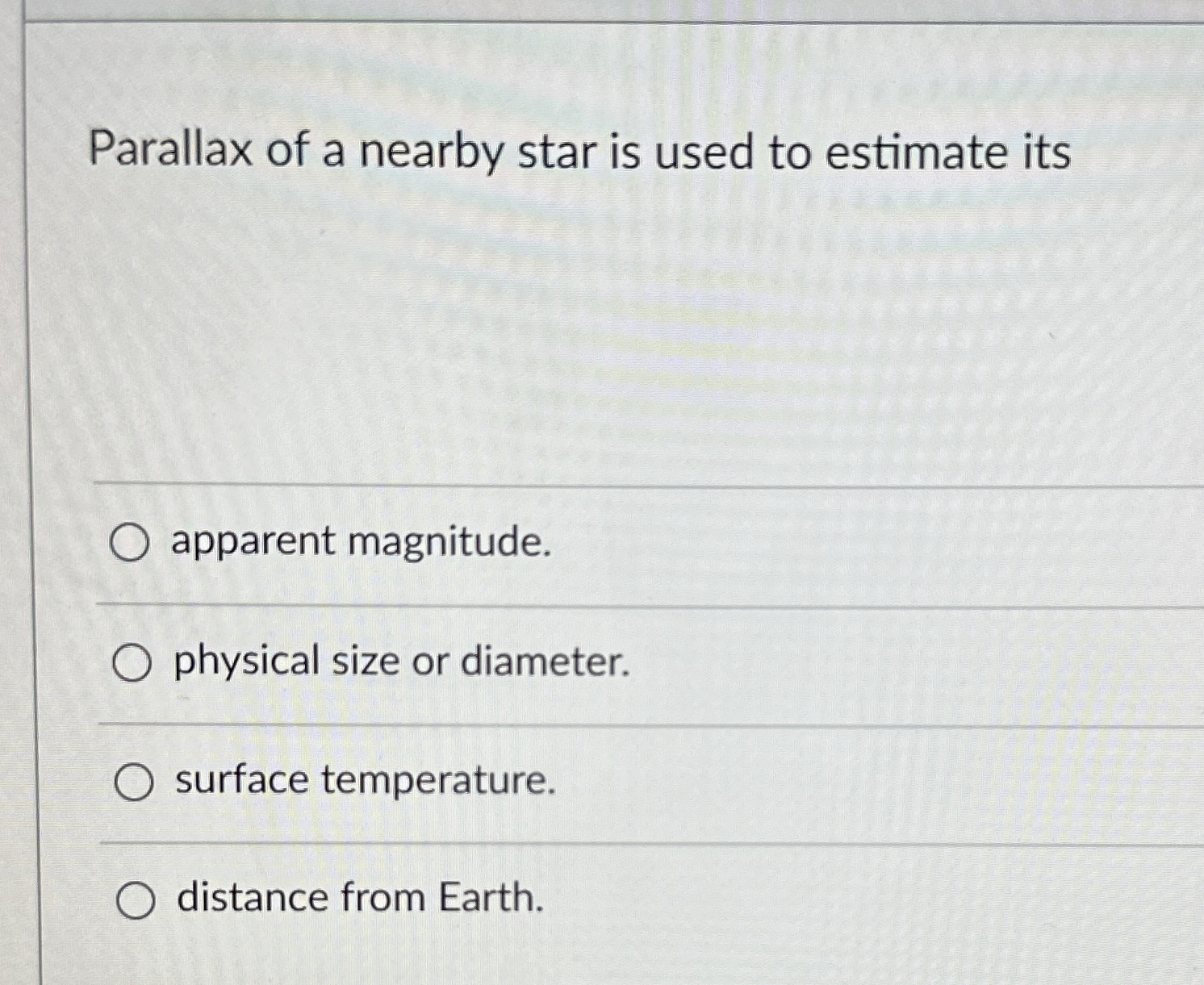Click the parallax question title text

(581, 153)
